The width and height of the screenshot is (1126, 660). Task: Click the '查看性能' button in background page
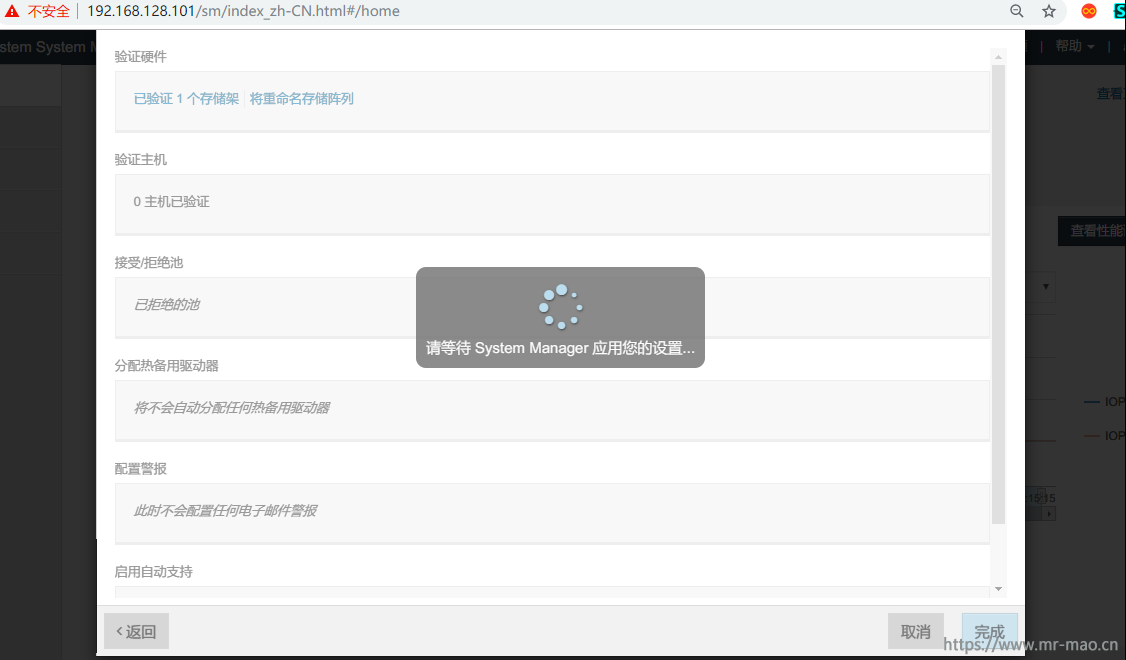[1092, 231]
